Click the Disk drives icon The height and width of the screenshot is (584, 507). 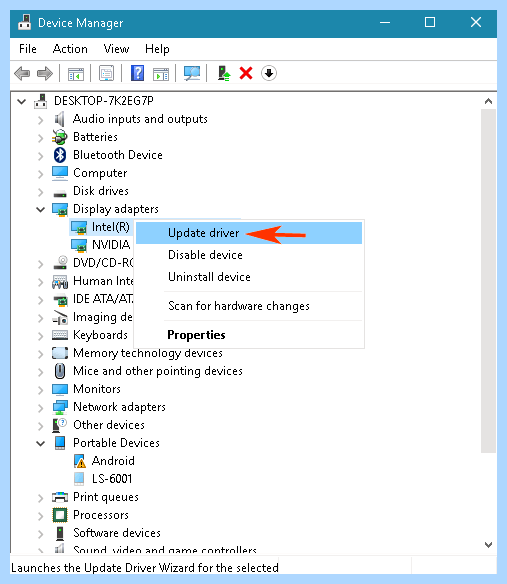(60, 193)
